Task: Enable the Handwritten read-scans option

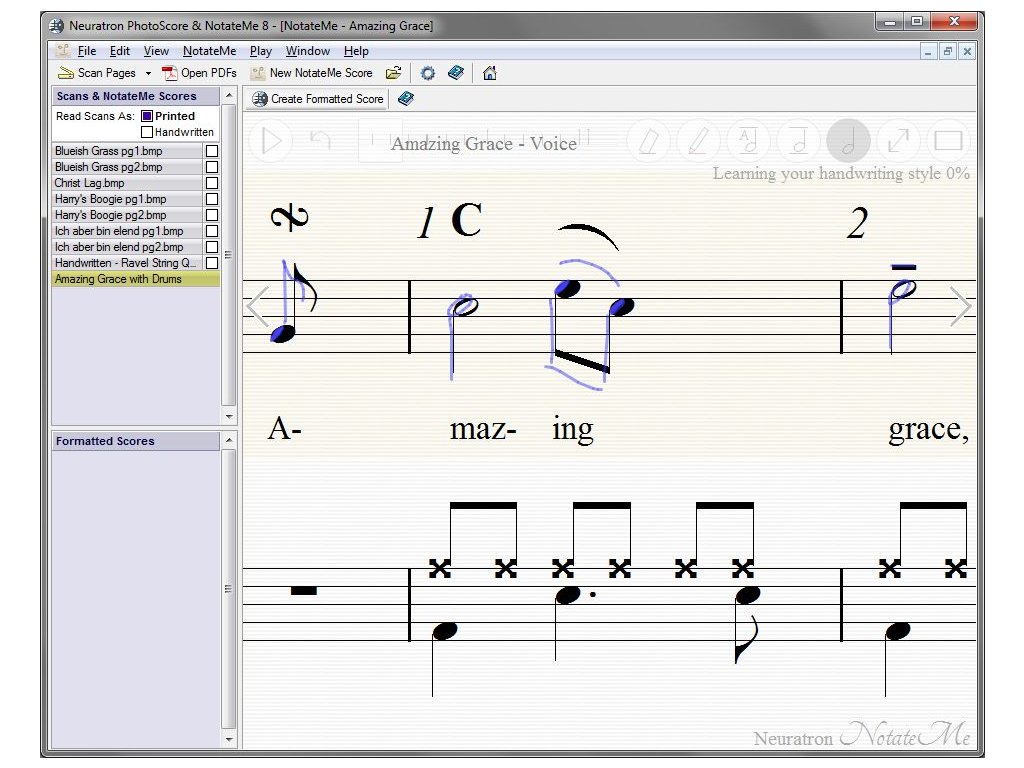Action: [x=147, y=132]
